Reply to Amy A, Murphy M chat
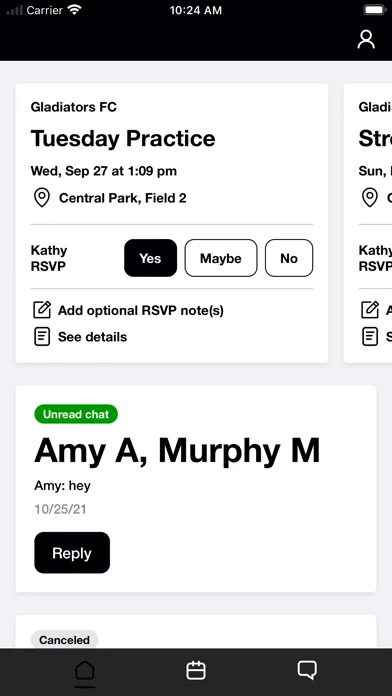Viewport: 392px width, 696px height. pyautogui.click(x=72, y=553)
